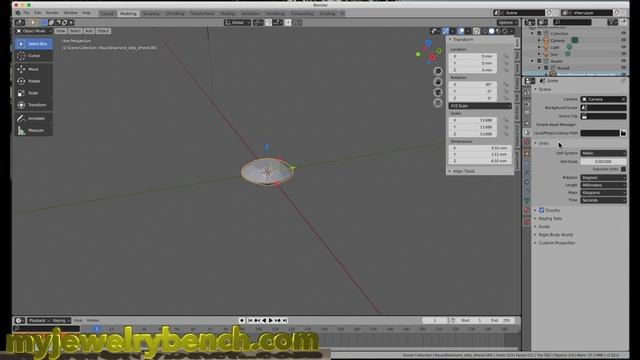The height and width of the screenshot is (360, 640).
Task: Toggle camera view icon in viewport
Action: pos(438,93)
